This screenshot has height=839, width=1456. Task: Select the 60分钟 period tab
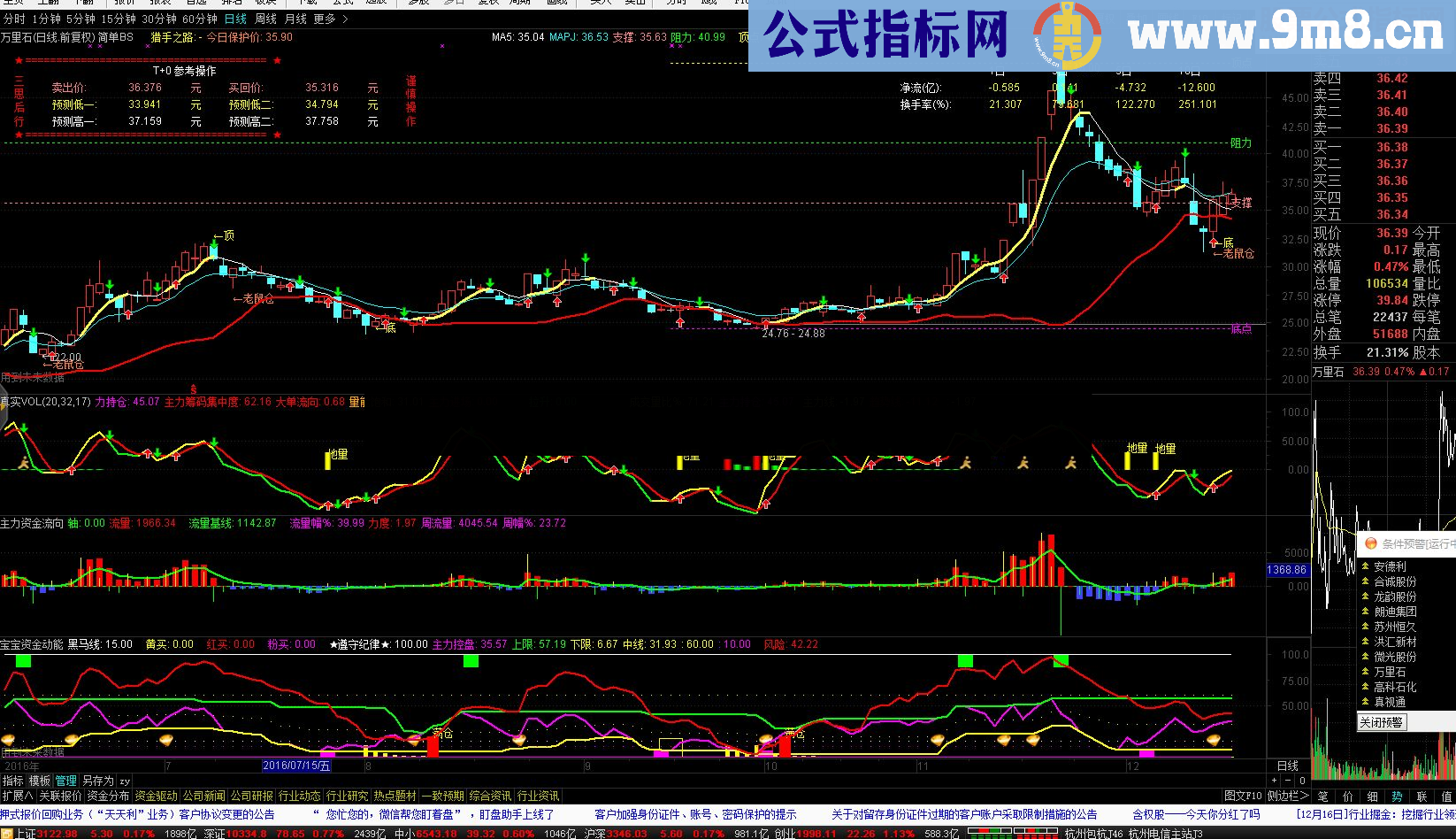pyautogui.click(x=200, y=19)
